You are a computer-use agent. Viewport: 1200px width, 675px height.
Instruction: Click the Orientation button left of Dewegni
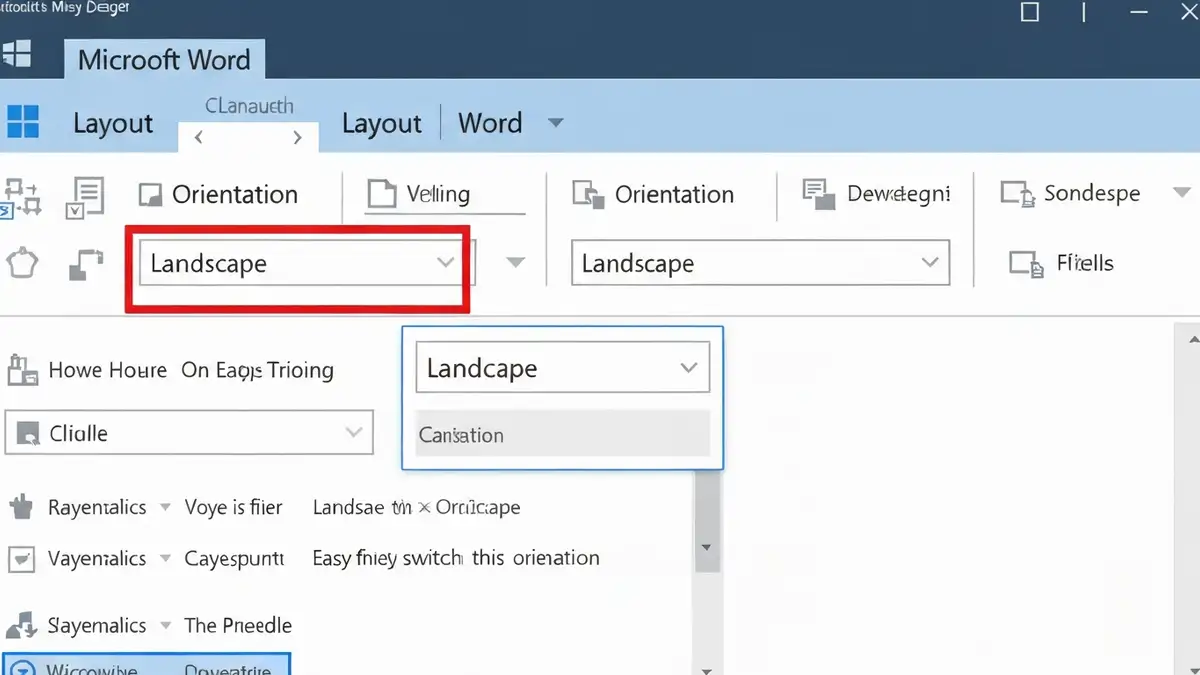[x=654, y=194]
